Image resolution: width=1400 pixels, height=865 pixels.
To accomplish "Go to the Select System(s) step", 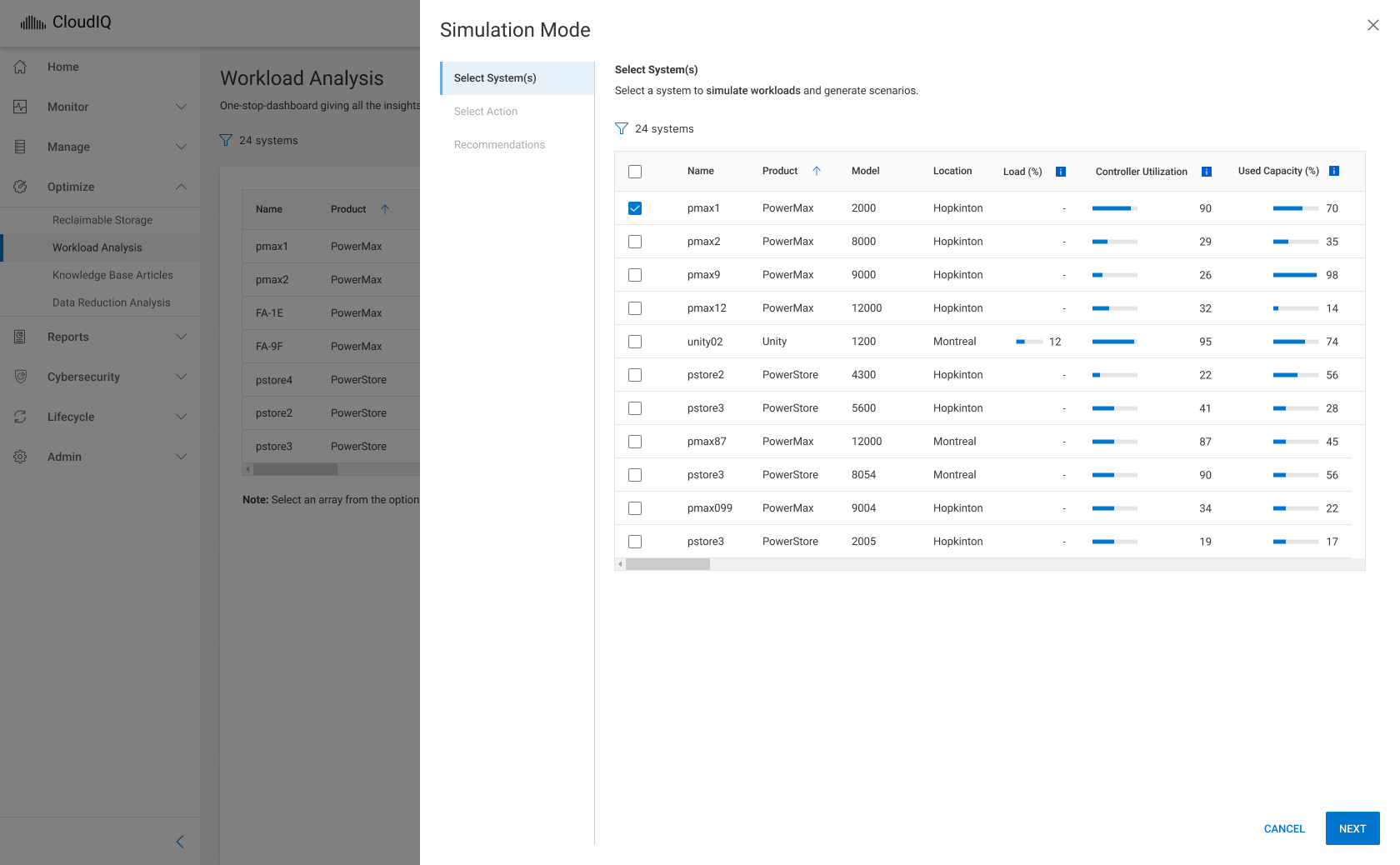I will point(517,78).
